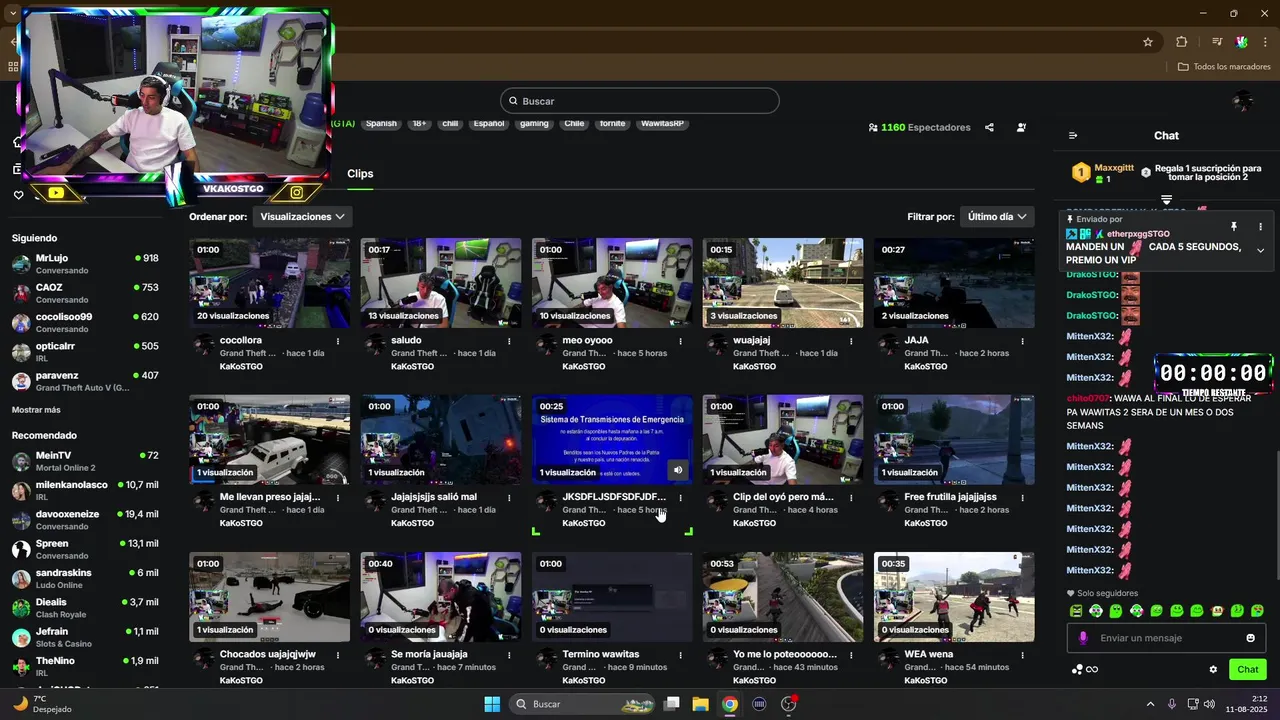
Task: Open pinned message three-dot options
Action: tap(1260, 227)
